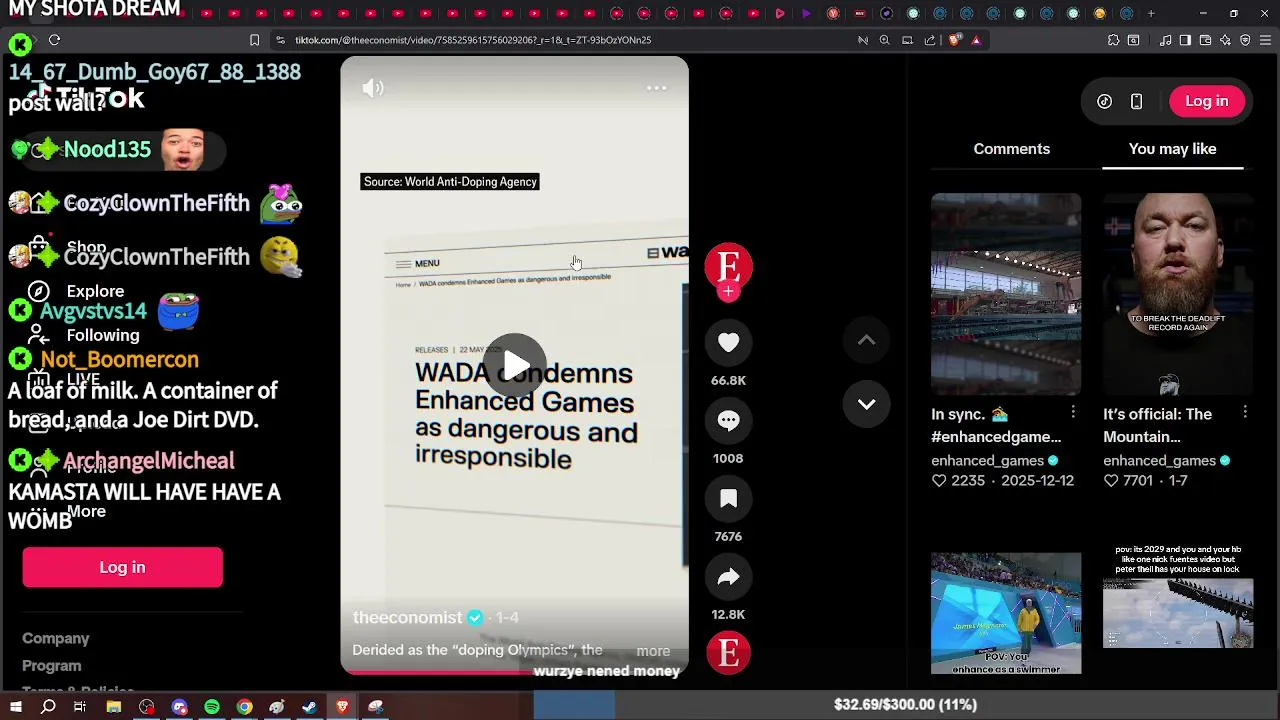This screenshot has width=1280, height=720.
Task: Toggle the browser sidebar panel icon
Action: [1185, 40]
